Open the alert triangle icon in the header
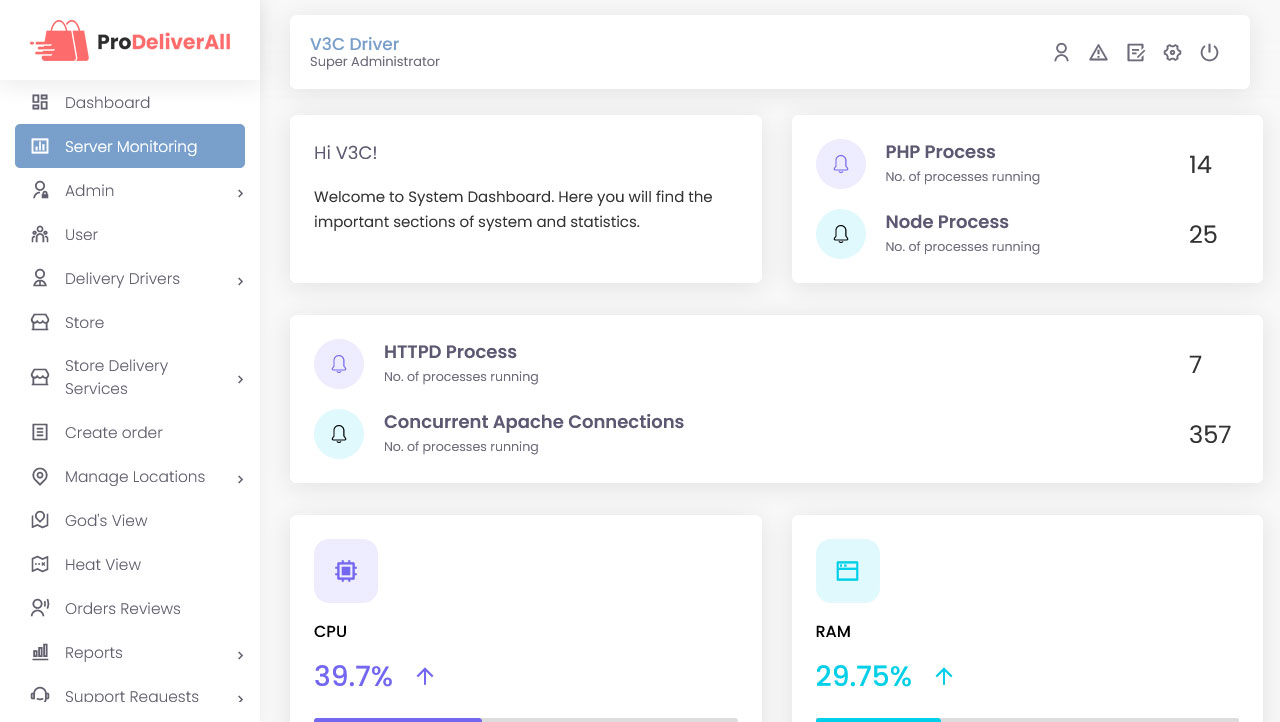Image resolution: width=1280 pixels, height=722 pixels. pos(1098,52)
